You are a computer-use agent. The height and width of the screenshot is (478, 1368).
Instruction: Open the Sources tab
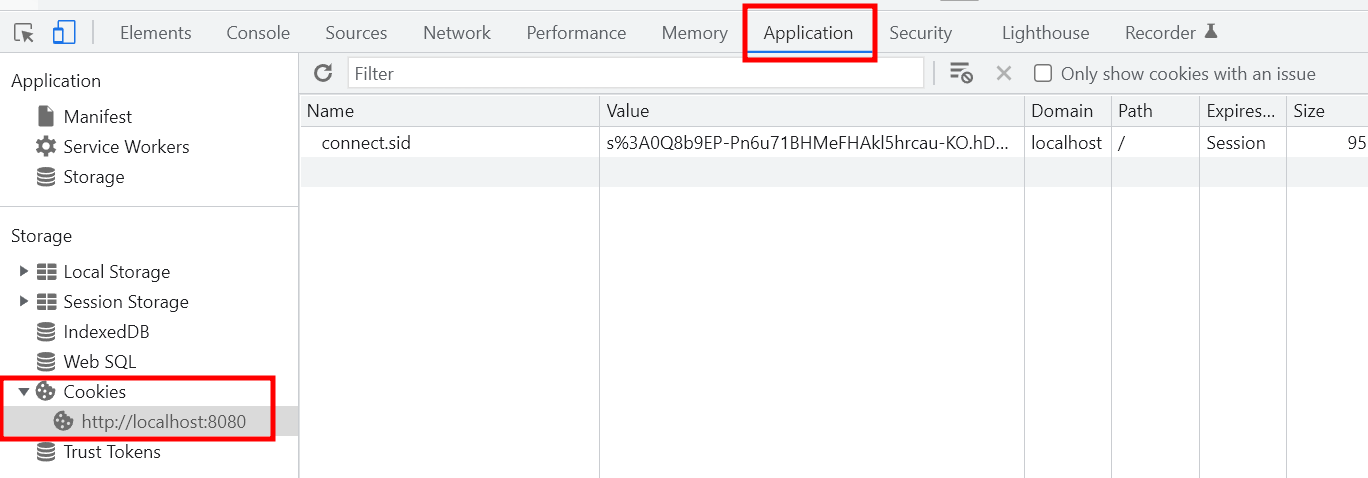(356, 33)
